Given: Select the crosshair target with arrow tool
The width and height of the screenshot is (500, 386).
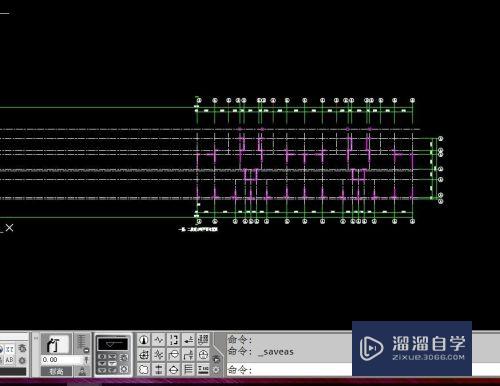Looking at the screenshot, I should click(x=143, y=355).
